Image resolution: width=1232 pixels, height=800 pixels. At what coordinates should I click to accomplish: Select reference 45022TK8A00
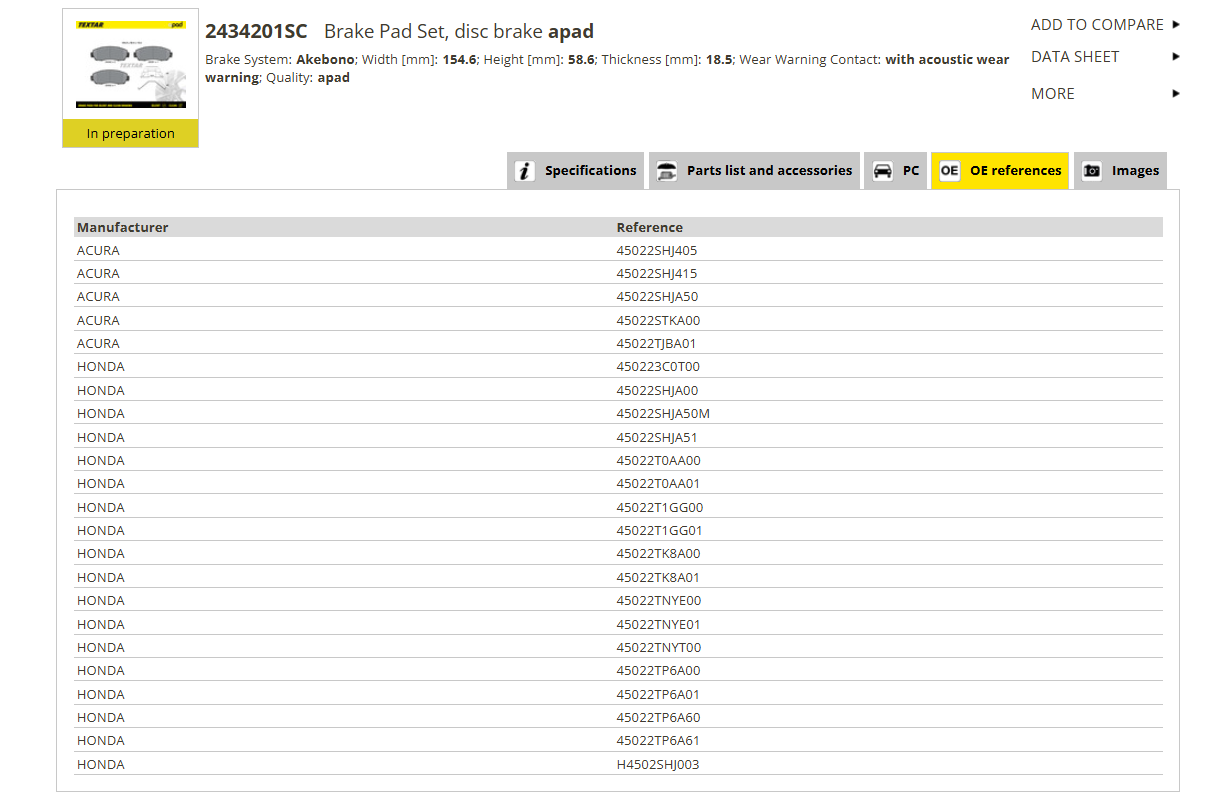pyautogui.click(x=659, y=554)
